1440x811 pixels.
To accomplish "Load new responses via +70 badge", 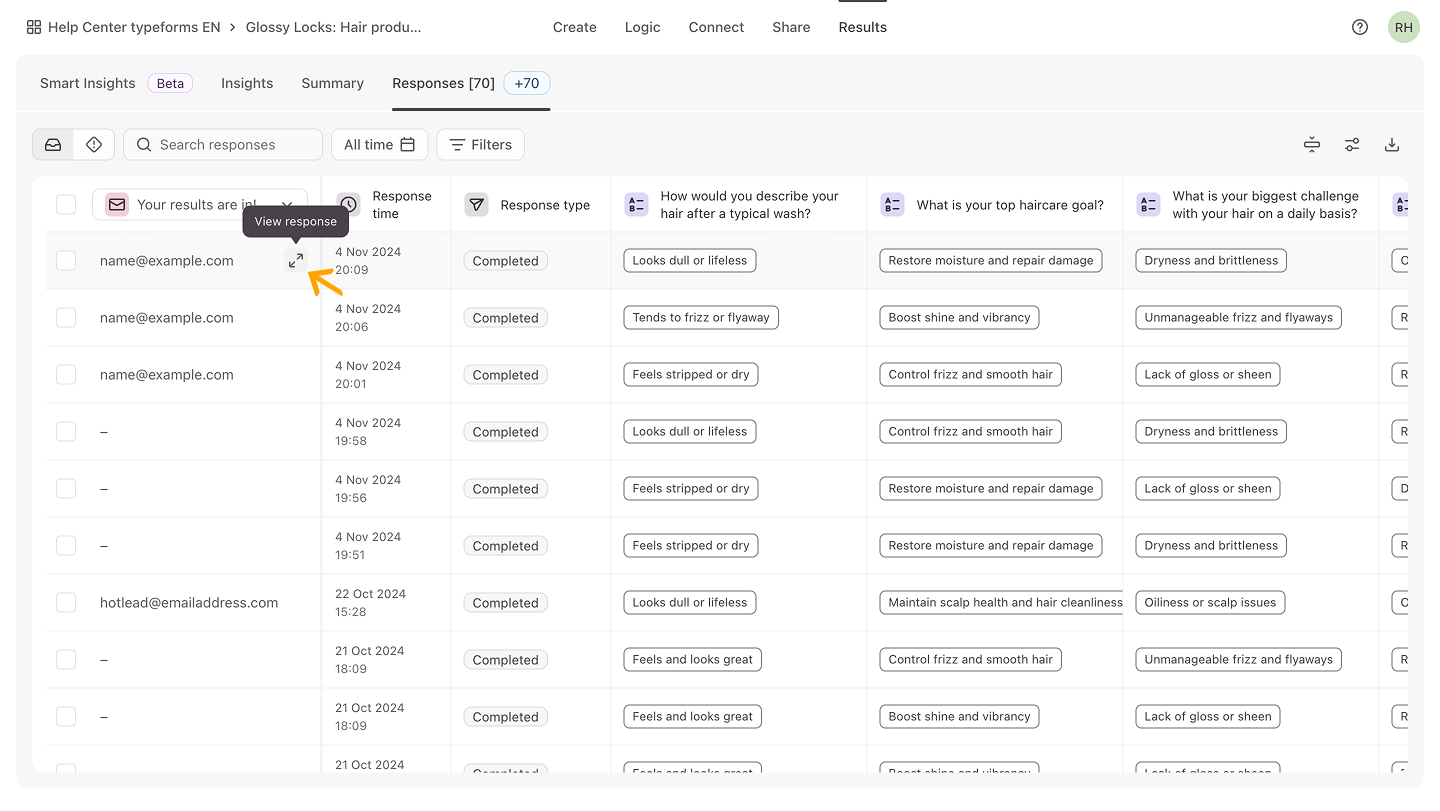I will pyautogui.click(x=527, y=84).
